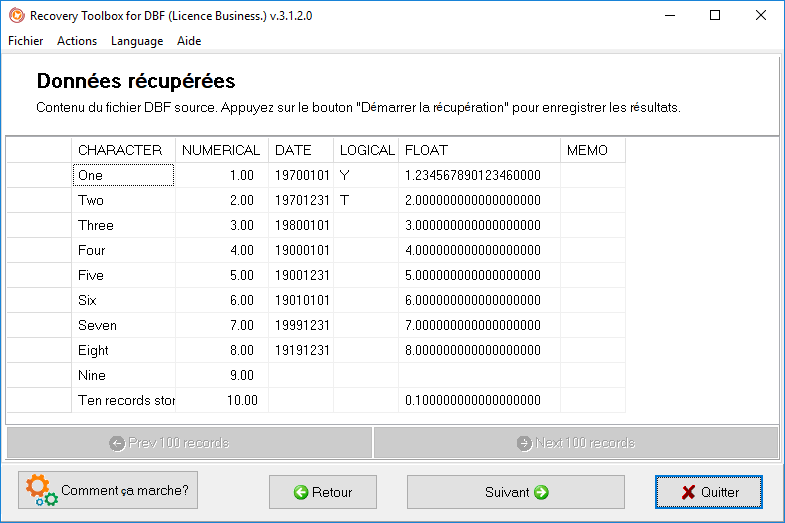Select the cell containing Nine
This screenshot has width=785, height=523.
[x=124, y=375]
